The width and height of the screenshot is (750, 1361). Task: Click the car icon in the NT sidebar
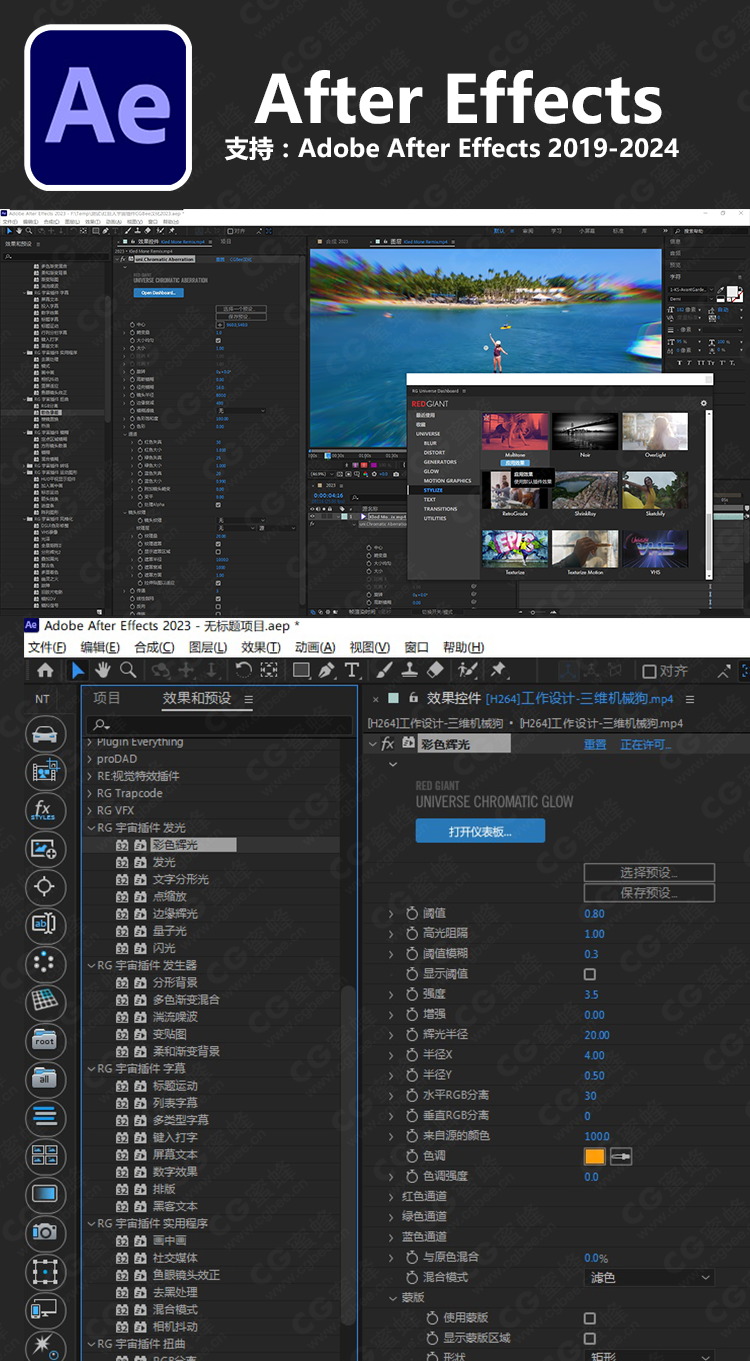point(43,735)
